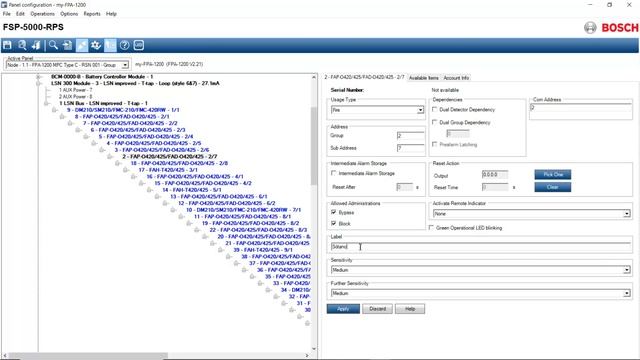640x360 pixels.
Task: Open the Further Sensitivity dropdown
Action: pos(627,293)
